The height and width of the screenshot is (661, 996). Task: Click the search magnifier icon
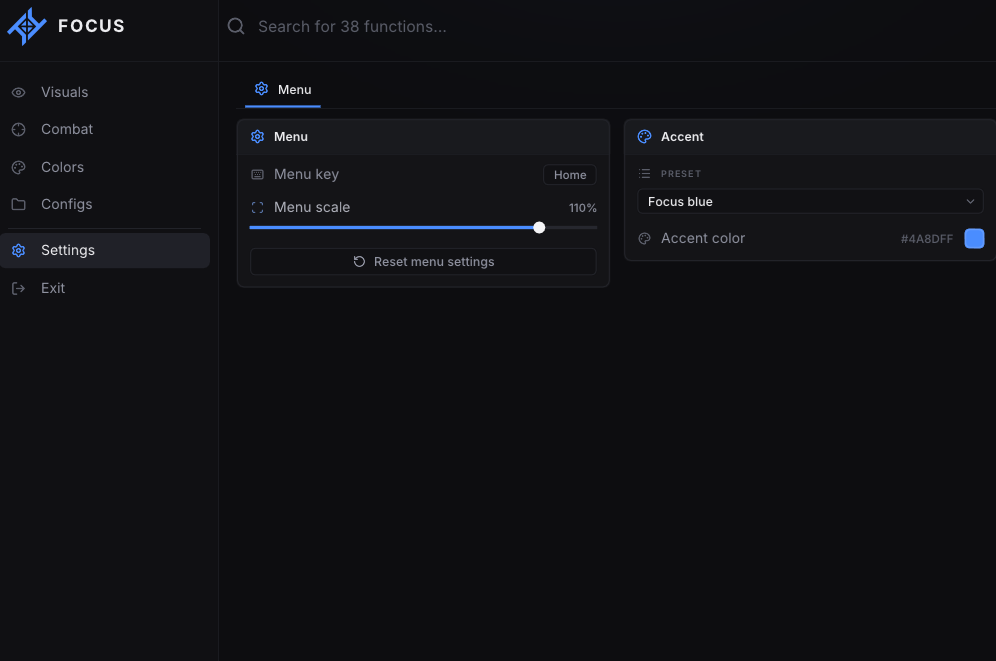click(x=236, y=26)
